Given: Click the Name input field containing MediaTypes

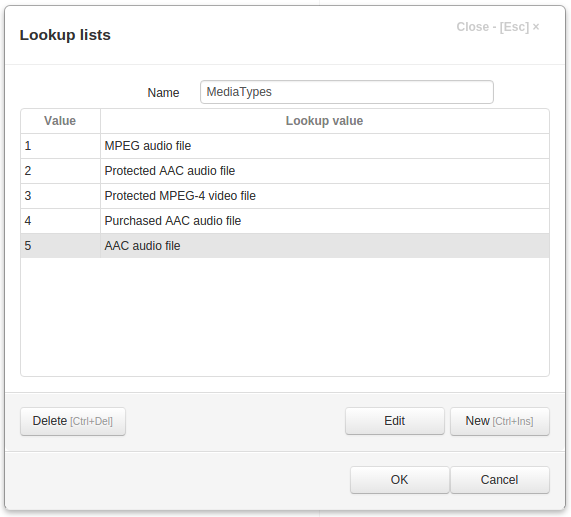Looking at the screenshot, I should point(347,92).
